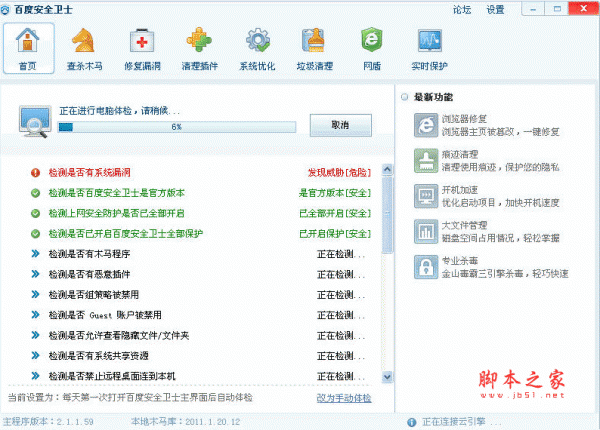Viewport: 600px width, 430px height.
Task: Click arrow icon beside 检测是否组策略被禁用
Action: pyautogui.click(x=36, y=294)
